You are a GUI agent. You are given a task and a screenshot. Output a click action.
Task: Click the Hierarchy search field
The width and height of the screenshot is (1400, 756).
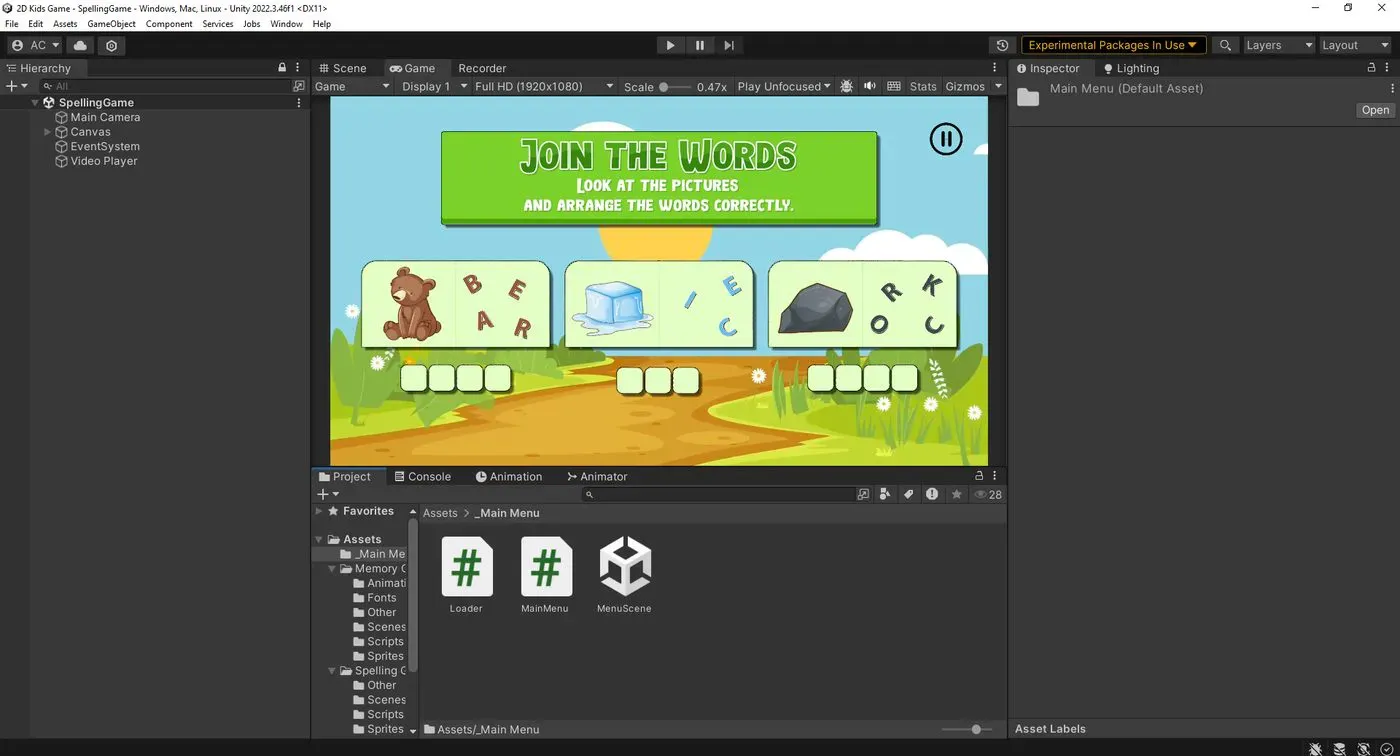tap(165, 86)
